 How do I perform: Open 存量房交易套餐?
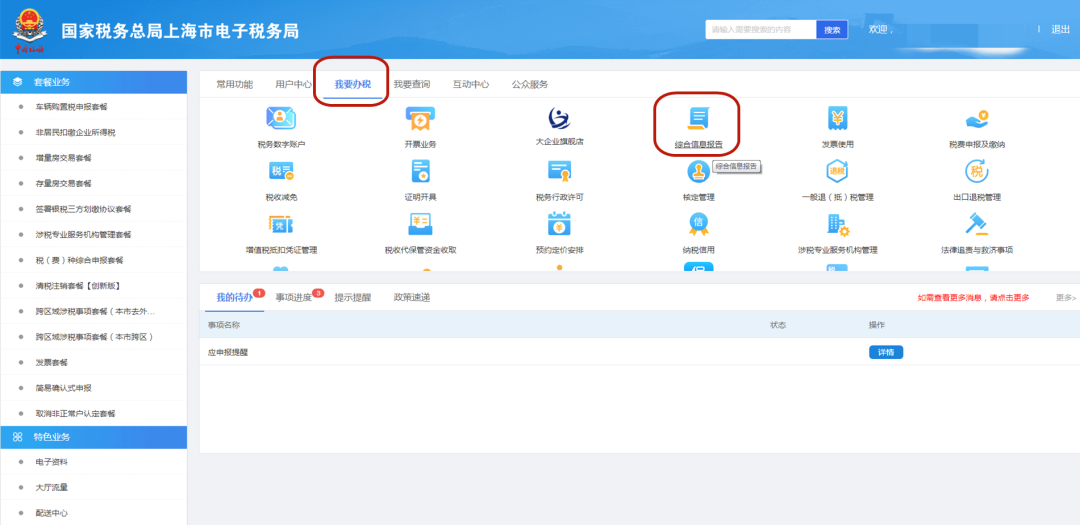pyautogui.click(x=63, y=183)
